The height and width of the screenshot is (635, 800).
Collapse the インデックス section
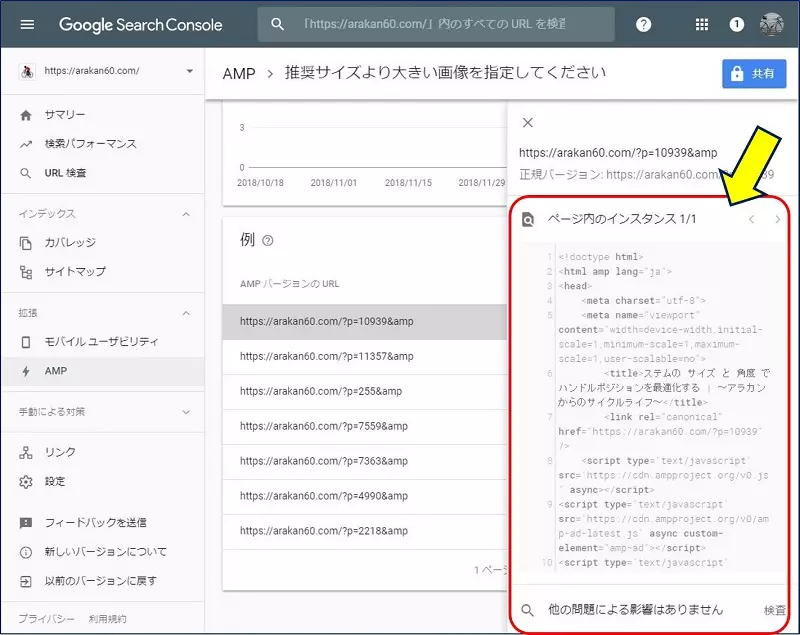[186, 214]
